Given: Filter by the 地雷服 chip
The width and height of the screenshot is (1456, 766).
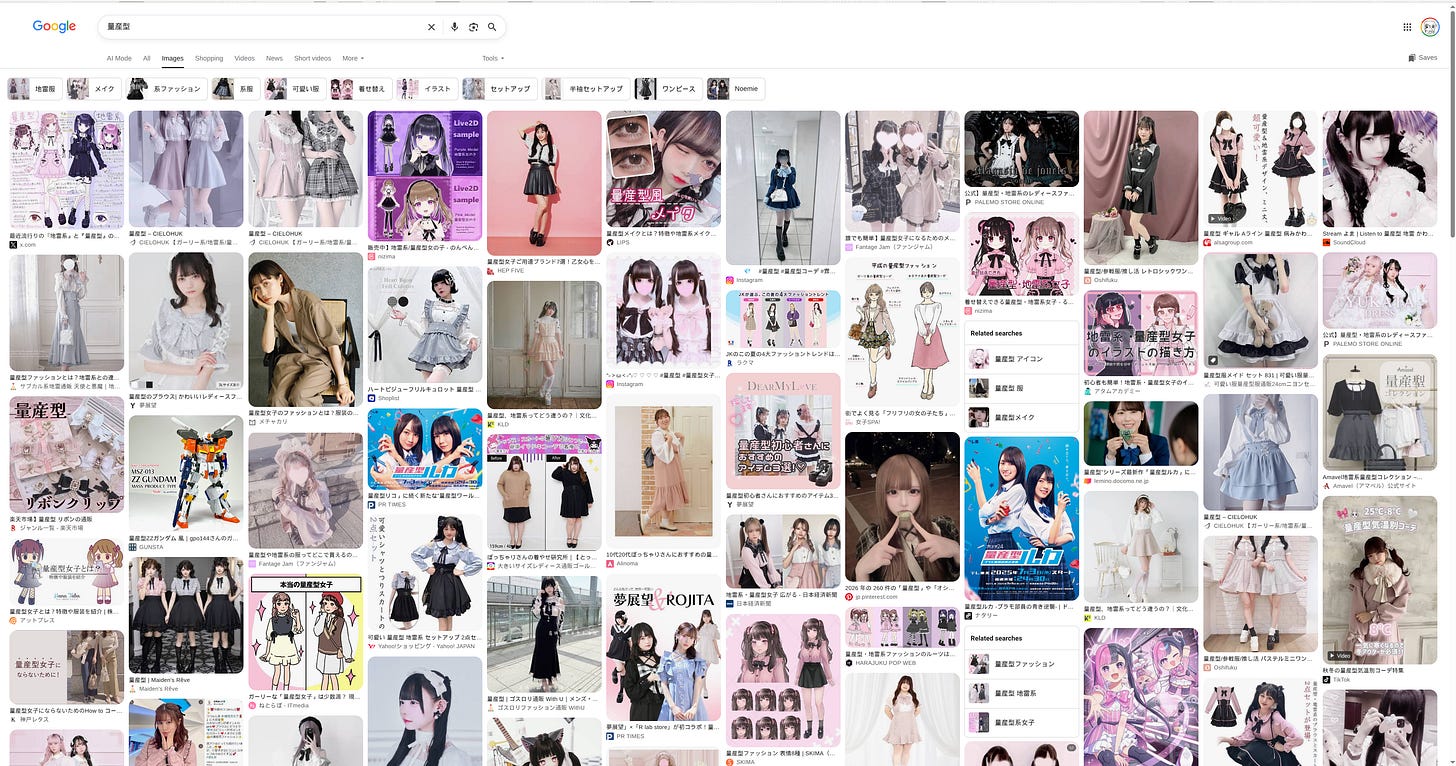Looking at the screenshot, I should click(34, 89).
